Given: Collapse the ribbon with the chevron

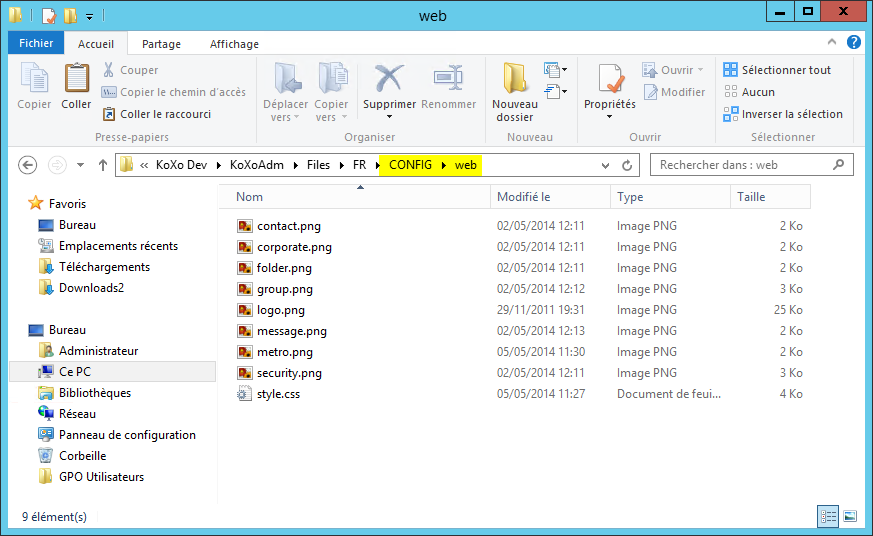Looking at the screenshot, I should click(x=832, y=42).
